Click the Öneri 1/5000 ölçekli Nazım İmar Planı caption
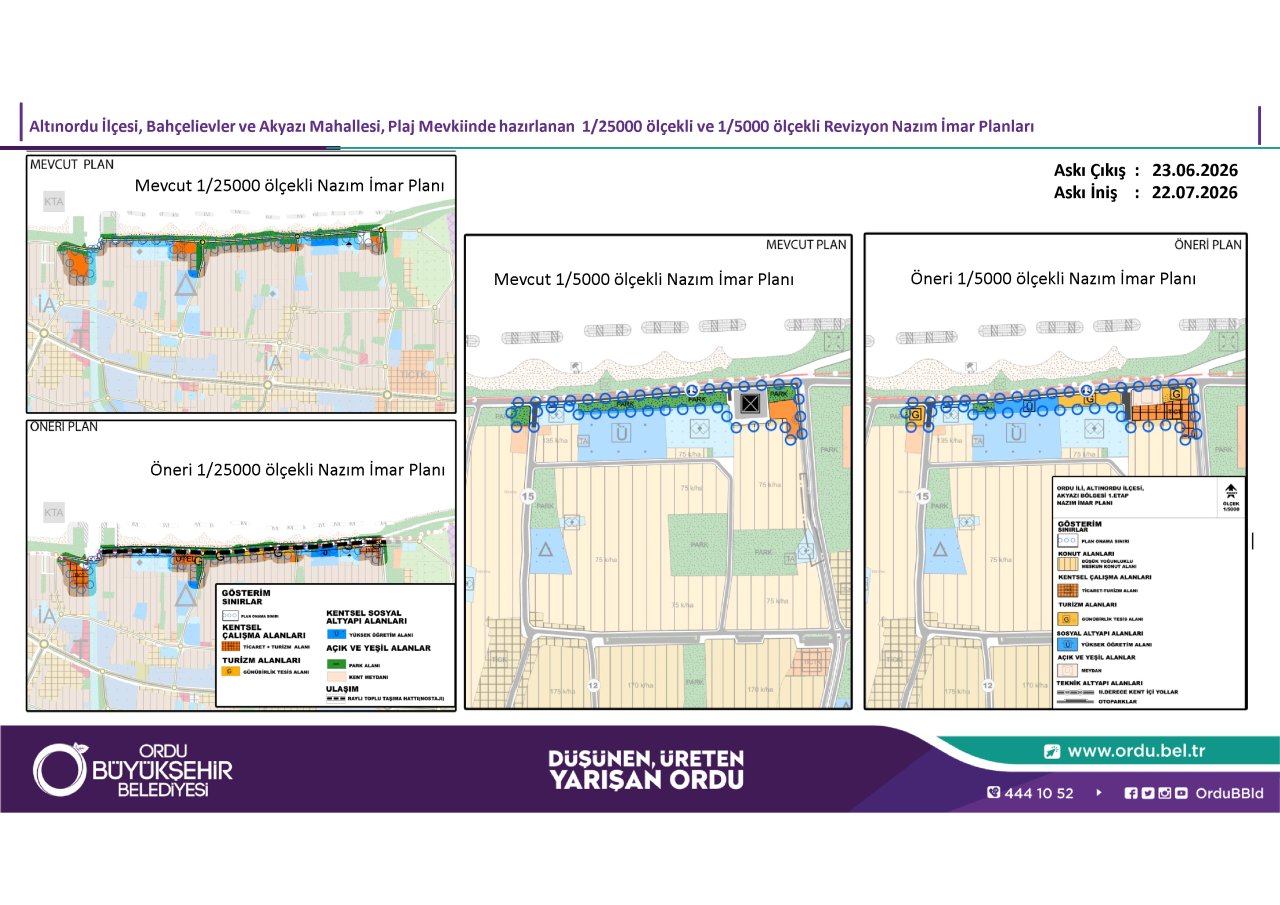 pyautogui.click(x=1053, y=279)
